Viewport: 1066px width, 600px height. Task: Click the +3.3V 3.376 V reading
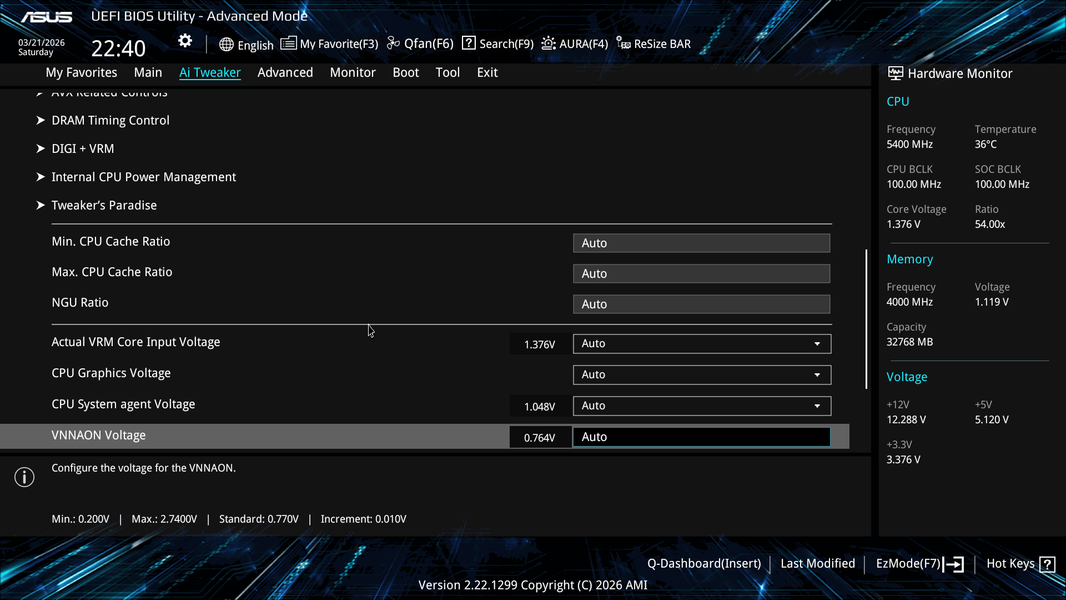pyautogui.click(x=904, y=460)
